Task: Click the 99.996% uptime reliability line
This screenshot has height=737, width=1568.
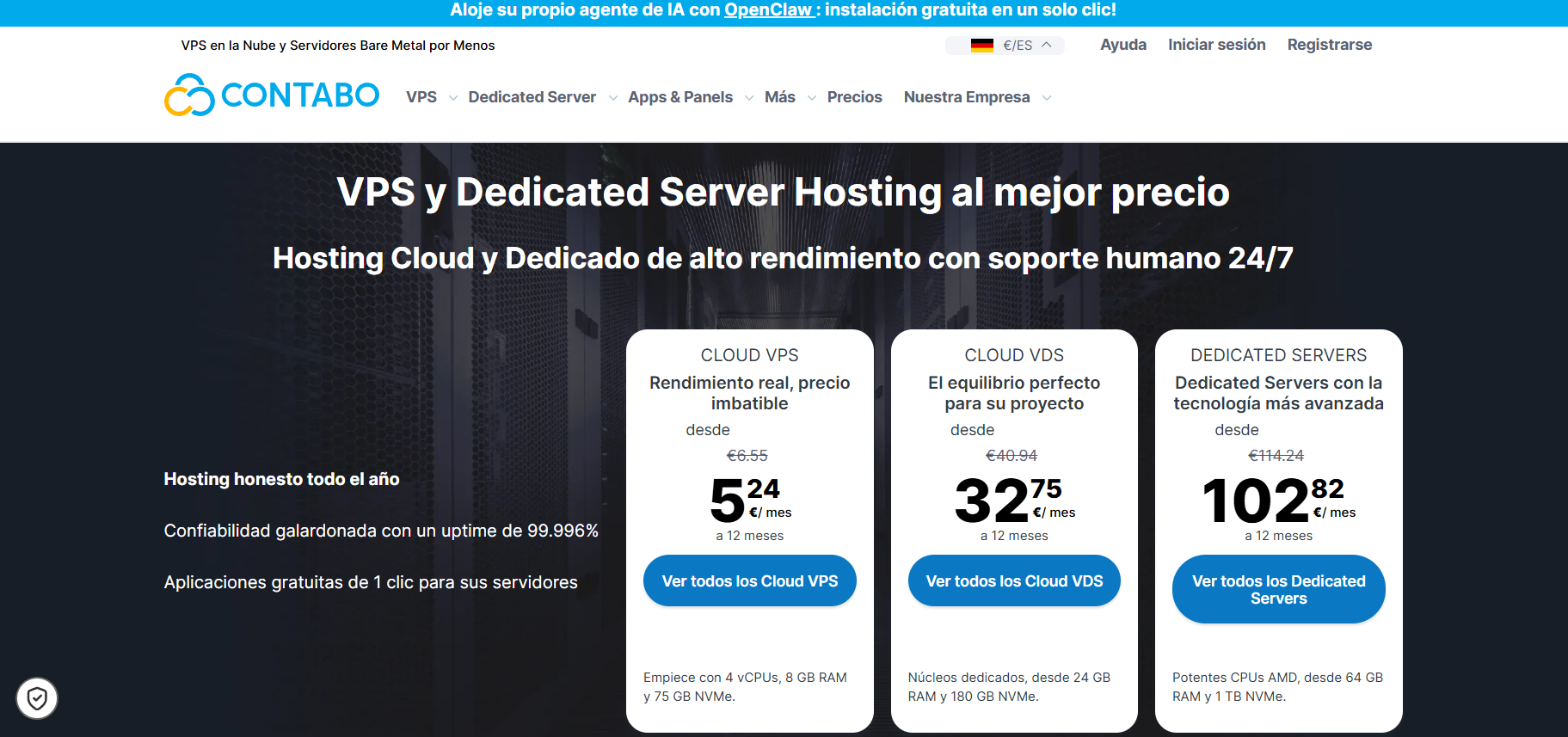Action: point(381,531)
